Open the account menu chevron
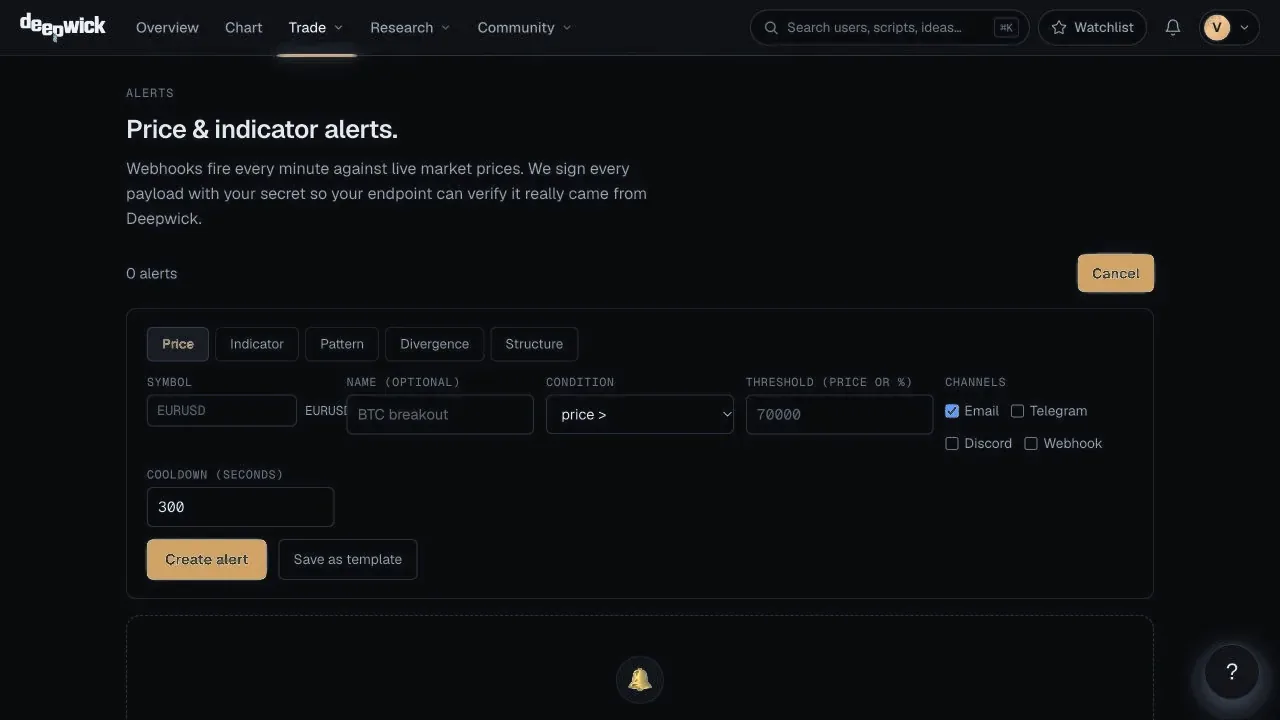The image size is (1280, 720). click(1245, 28)
